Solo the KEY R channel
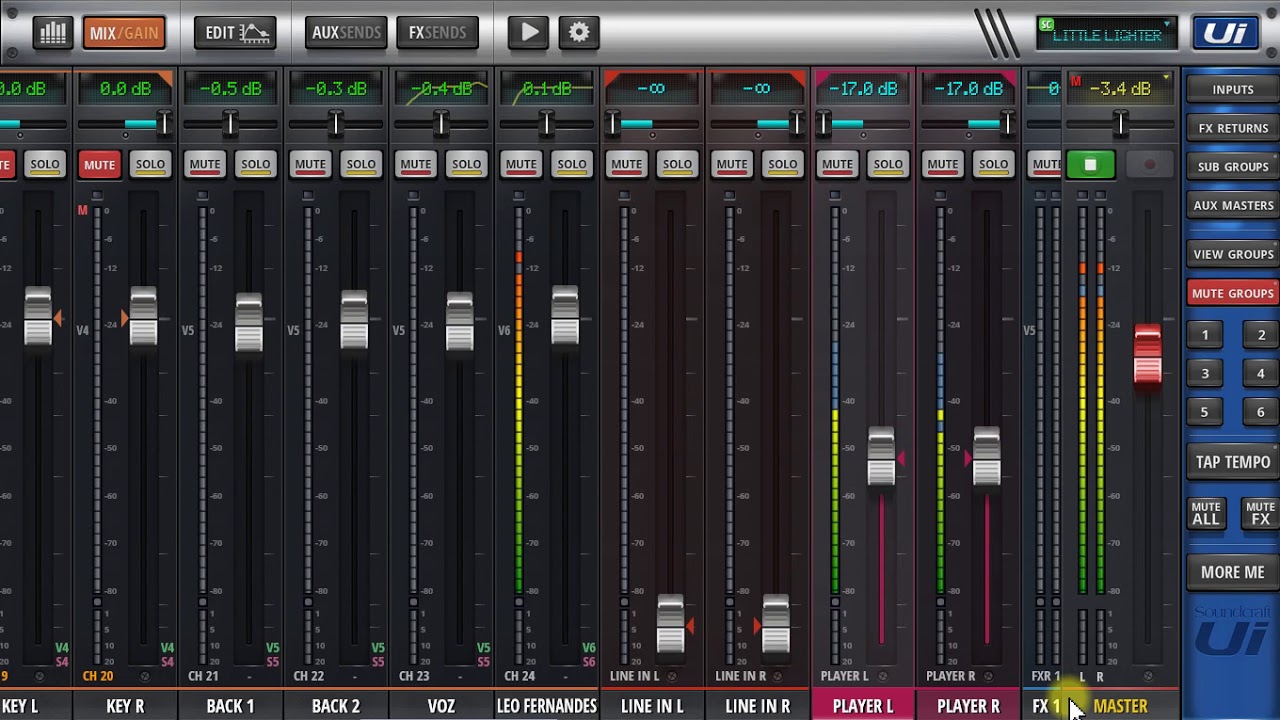The width and height of the screenshot is (1280, 720). click(150, 164)
